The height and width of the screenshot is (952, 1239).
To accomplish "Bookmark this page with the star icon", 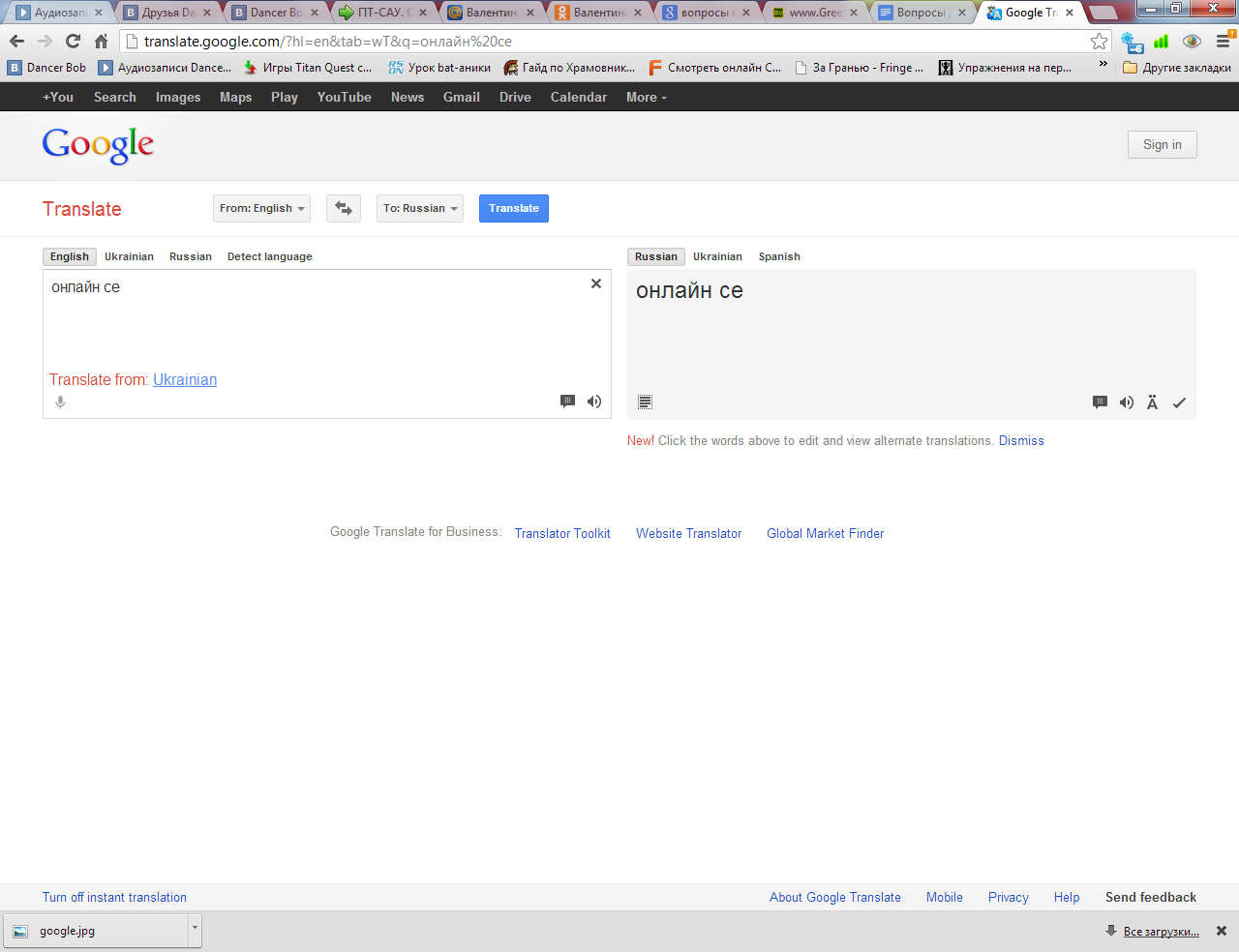I will tap(1099, 42).
